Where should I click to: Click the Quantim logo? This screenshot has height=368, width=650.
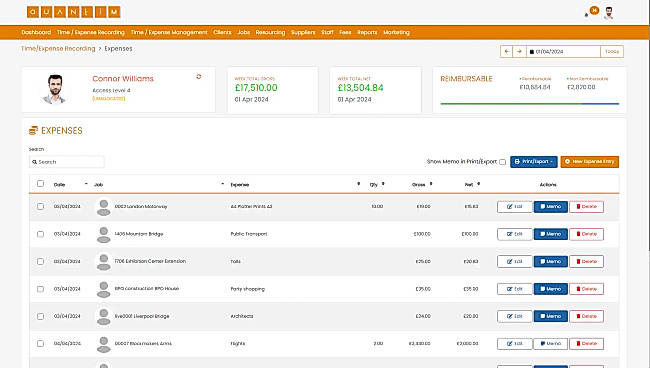74,12
